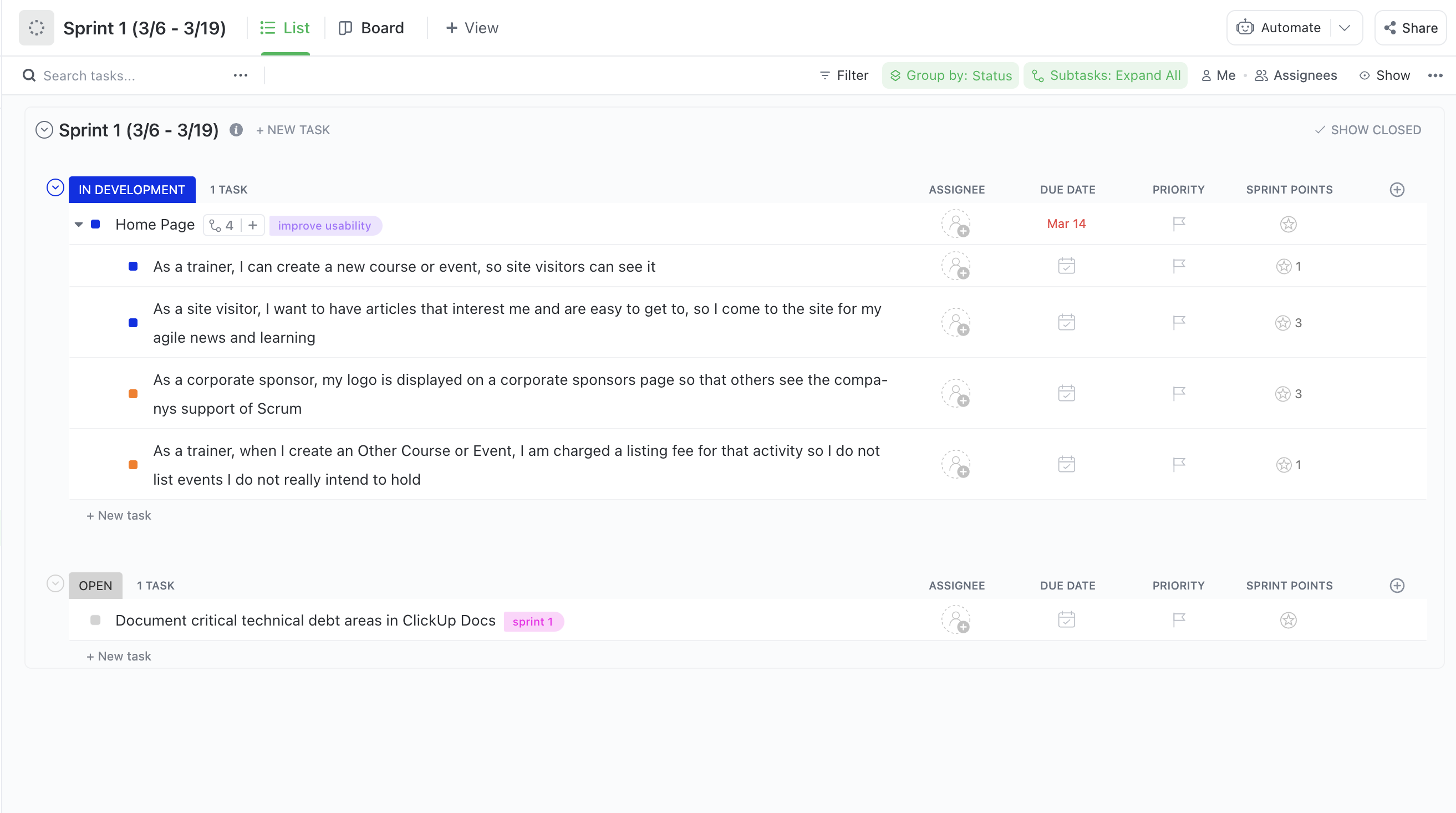Image resolution: width=1456 pixels, height=813 pixels.
Task: Toggle Subtasks: Expand All option
Action: [1106, 75]
